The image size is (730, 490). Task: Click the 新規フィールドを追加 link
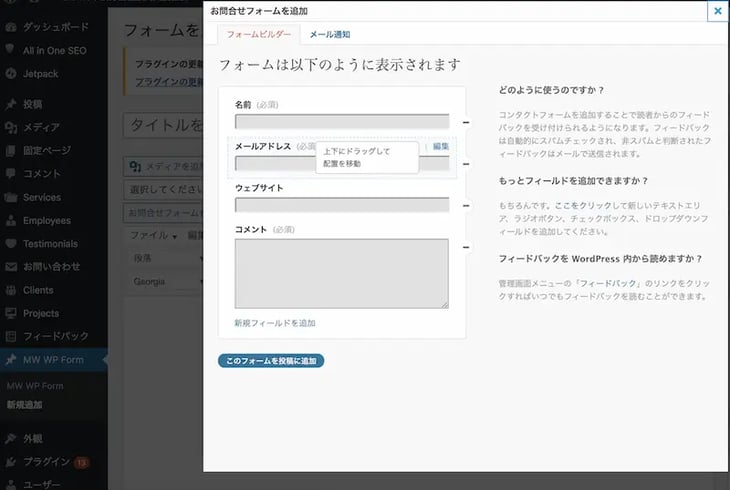275,323
